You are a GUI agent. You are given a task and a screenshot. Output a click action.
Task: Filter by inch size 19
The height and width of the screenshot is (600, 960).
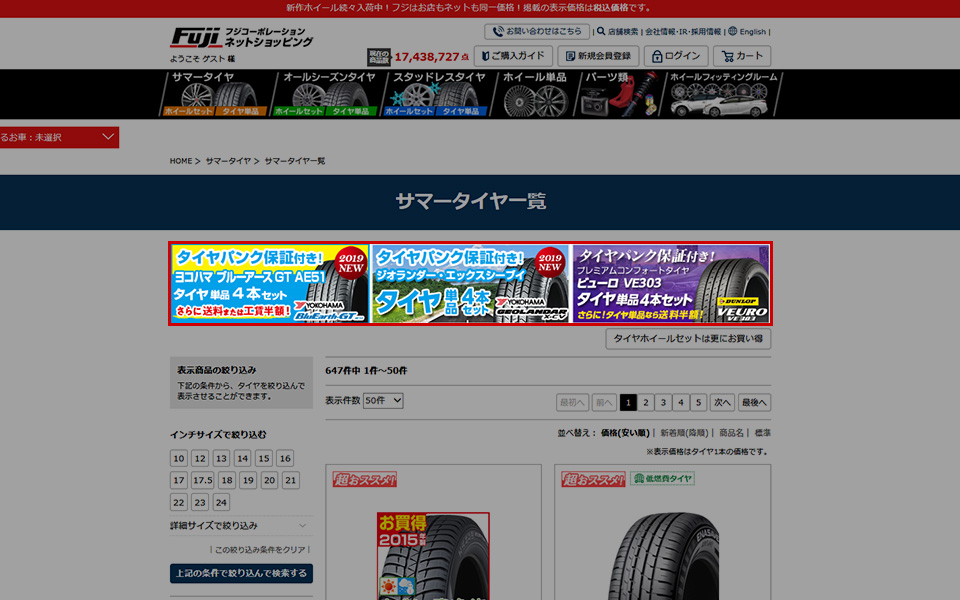pos(248,481)
